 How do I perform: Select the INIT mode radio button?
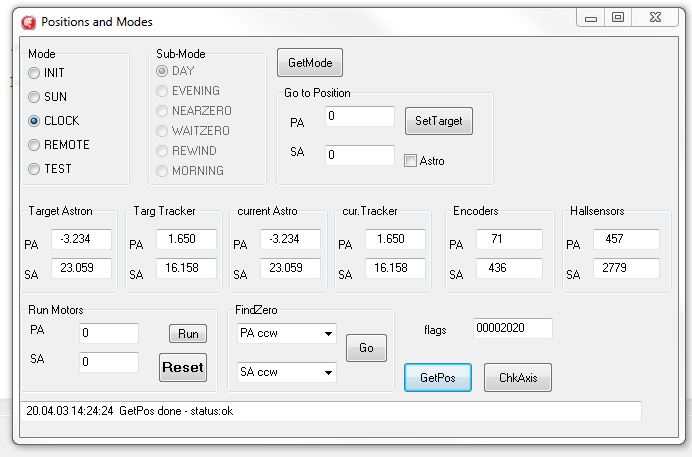pos(34,73)
